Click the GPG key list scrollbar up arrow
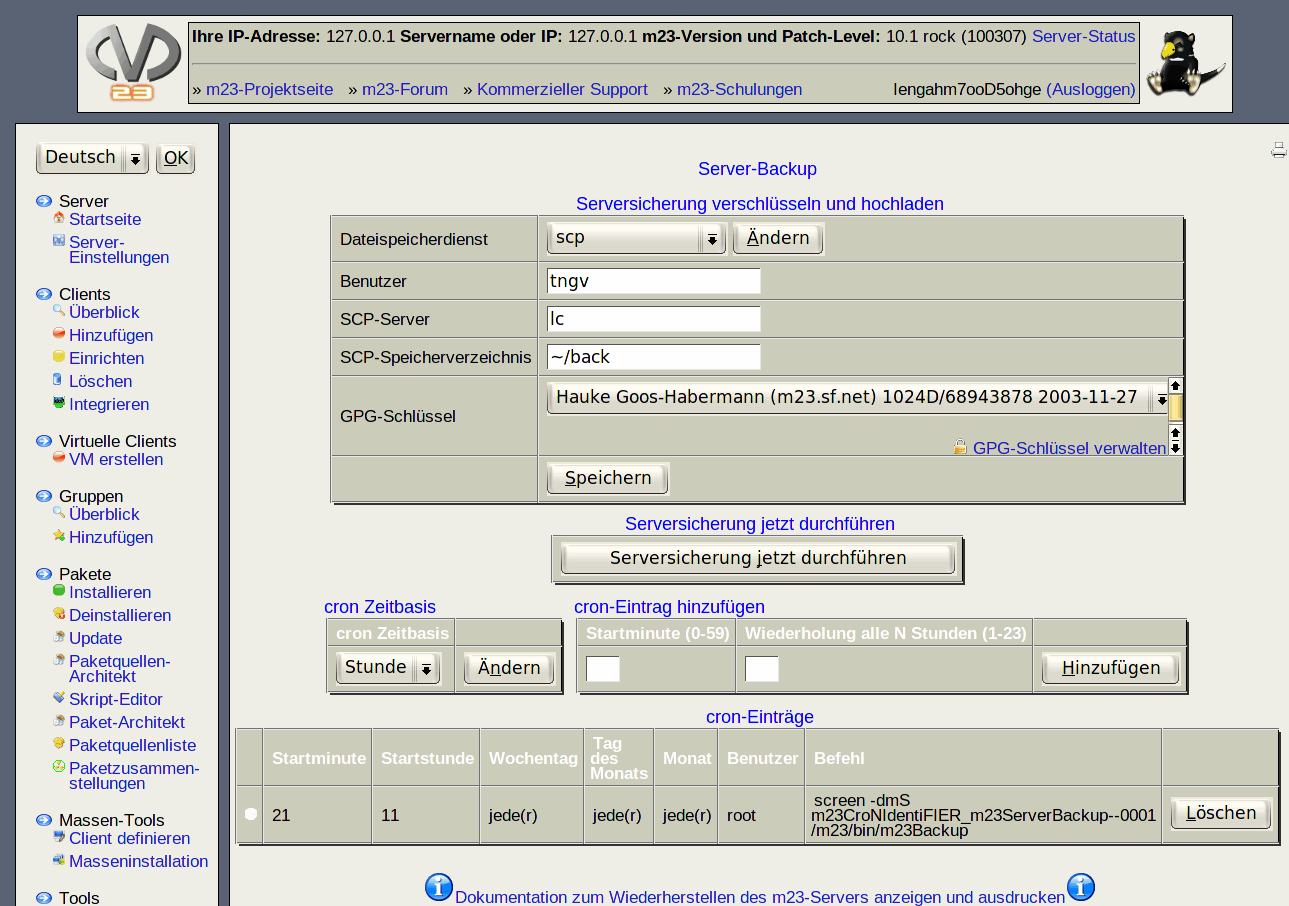The image size is (1289, 906). (1175, 386)
